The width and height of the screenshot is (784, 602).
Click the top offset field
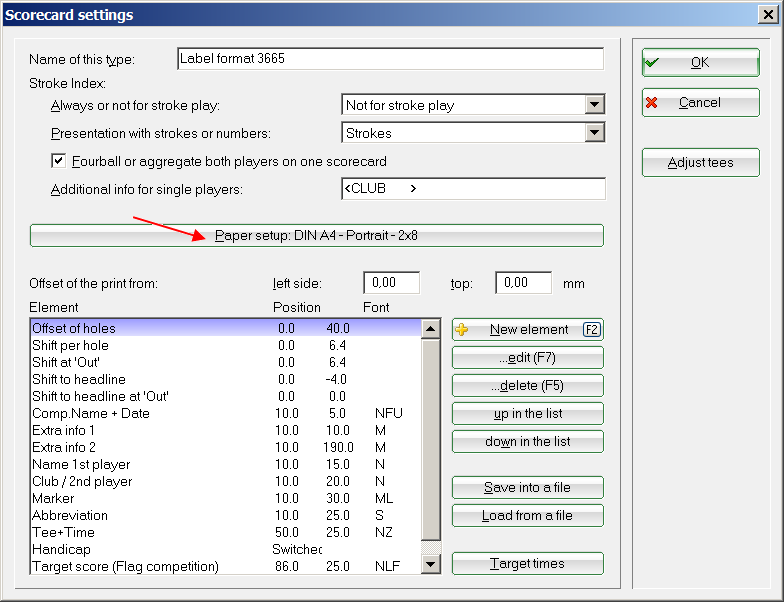point(523,283)
